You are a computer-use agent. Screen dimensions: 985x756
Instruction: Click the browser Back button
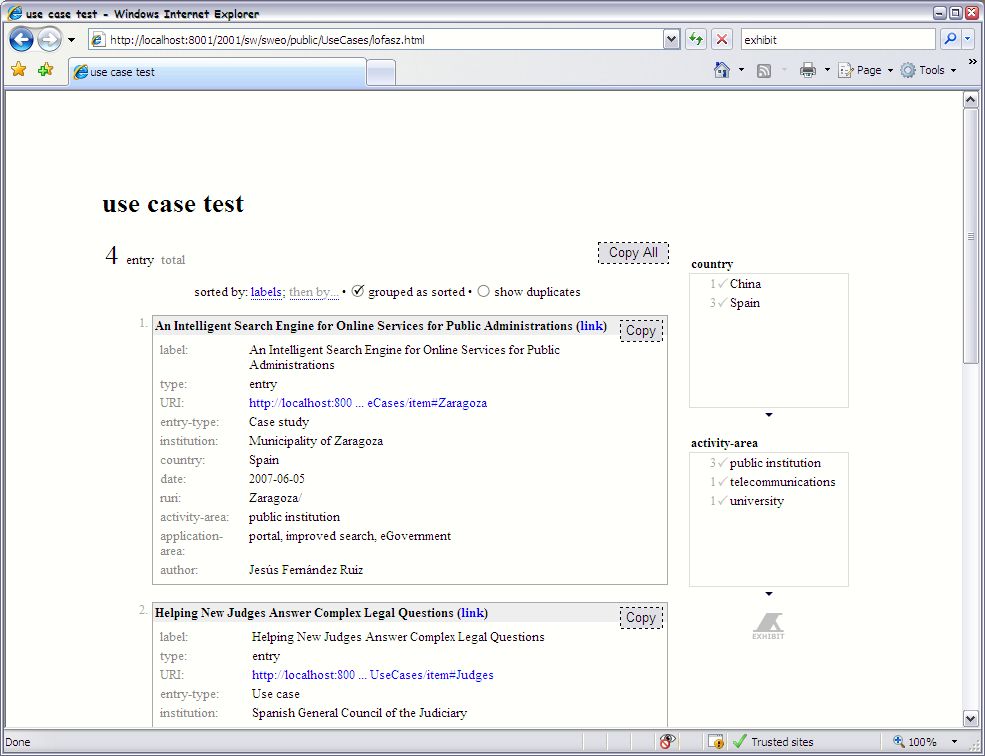pos(21,40)
